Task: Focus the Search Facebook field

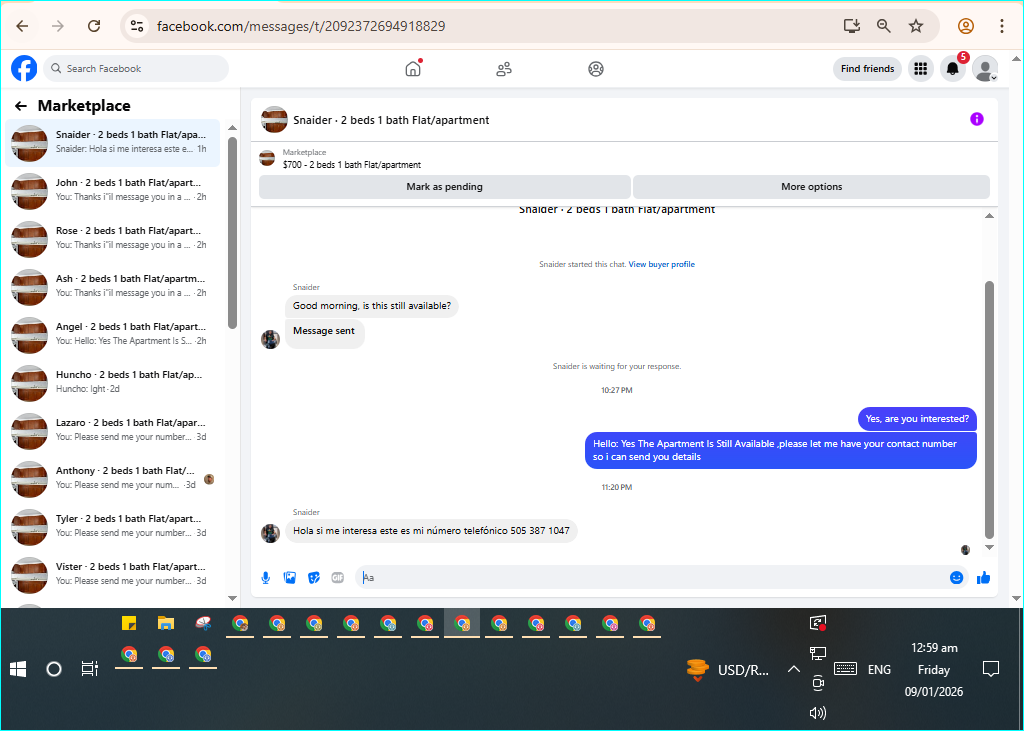Action: [x=136, y=69]
